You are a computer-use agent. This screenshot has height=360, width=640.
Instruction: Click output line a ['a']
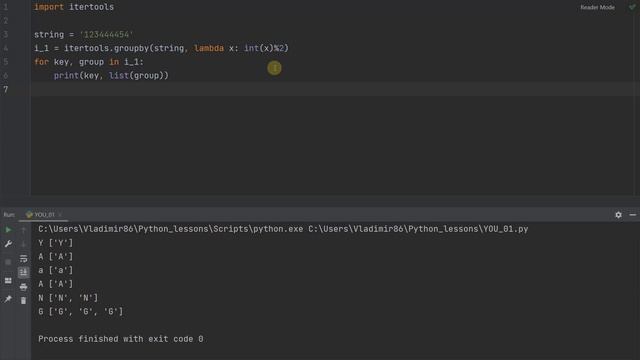pos(56,270)
